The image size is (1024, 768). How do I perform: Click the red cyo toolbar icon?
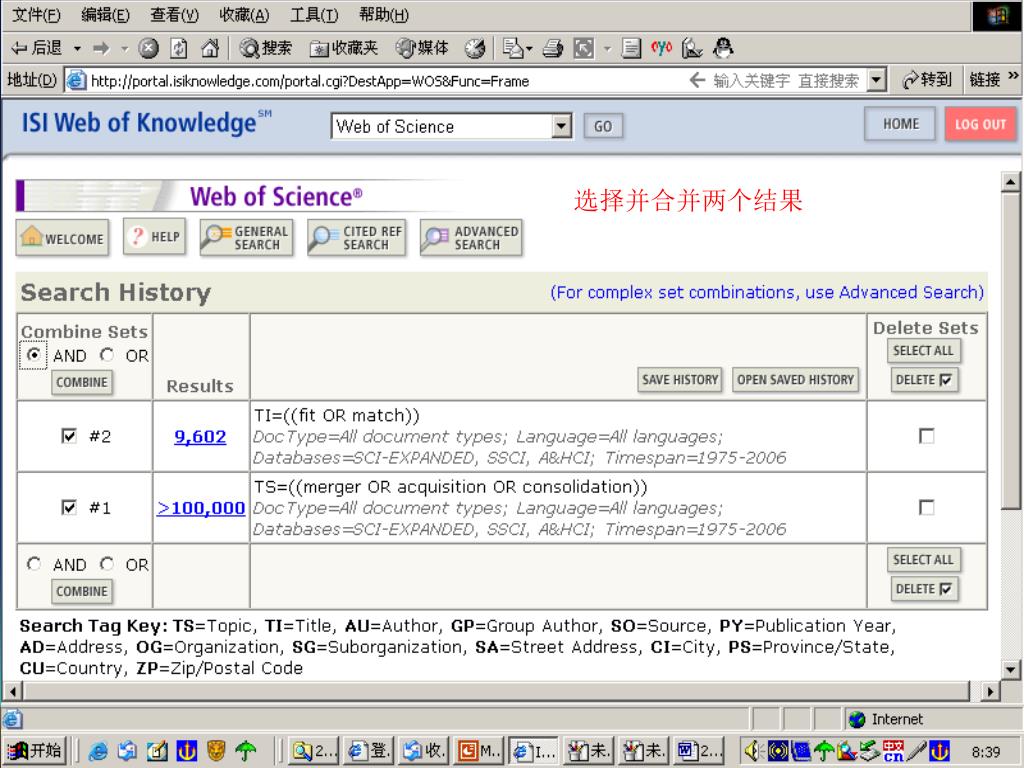[661, 48]
